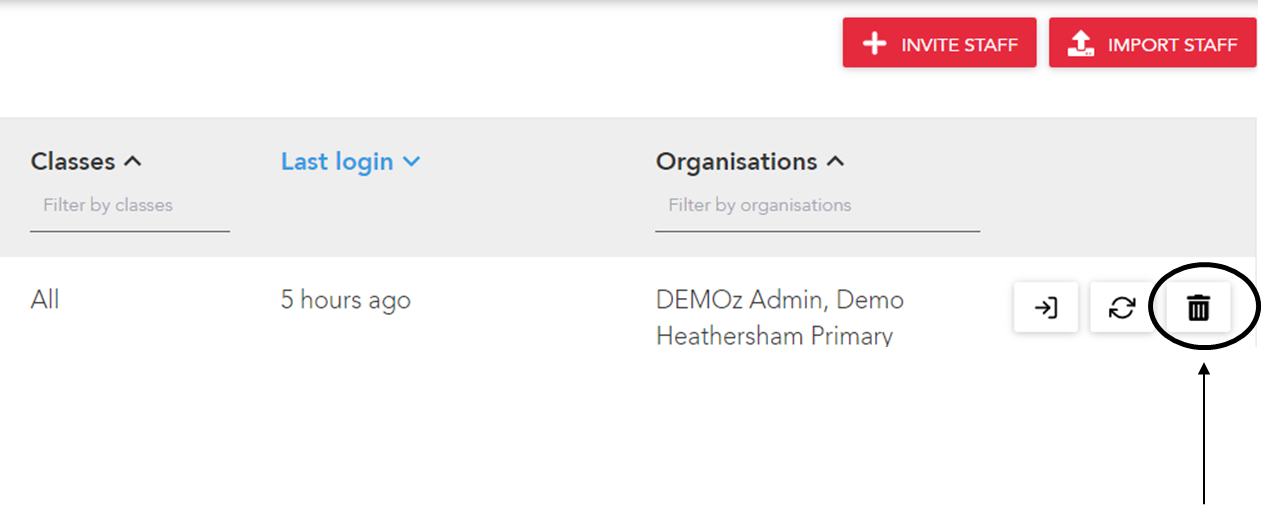Log in as staff via arrow-door icon
Viewport: 1261px width, 505px height.
pos(1046,308)
